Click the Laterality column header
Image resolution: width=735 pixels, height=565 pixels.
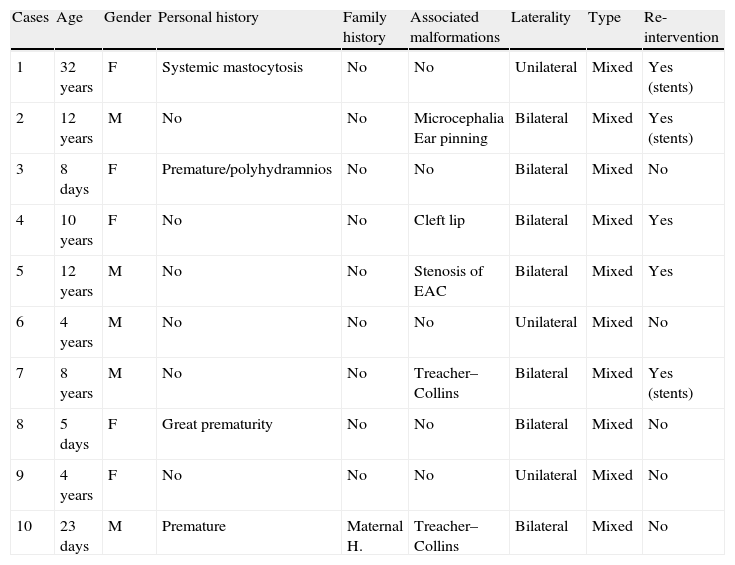click(540, 18)
